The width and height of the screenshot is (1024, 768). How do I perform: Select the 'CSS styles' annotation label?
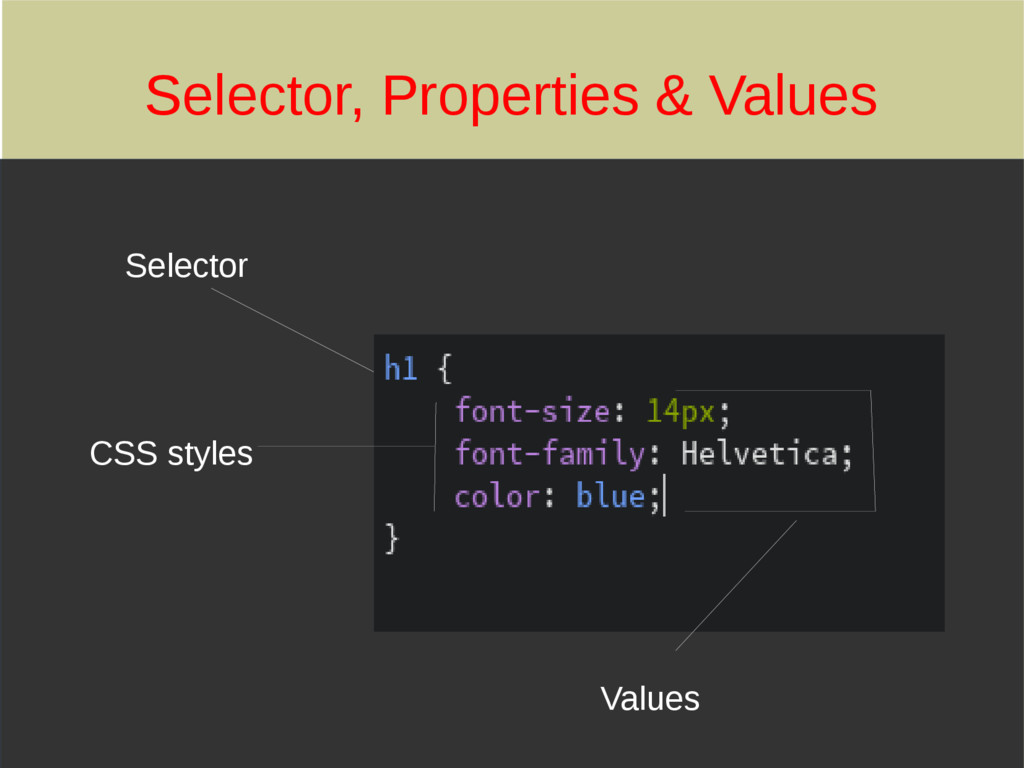(171, 454)
